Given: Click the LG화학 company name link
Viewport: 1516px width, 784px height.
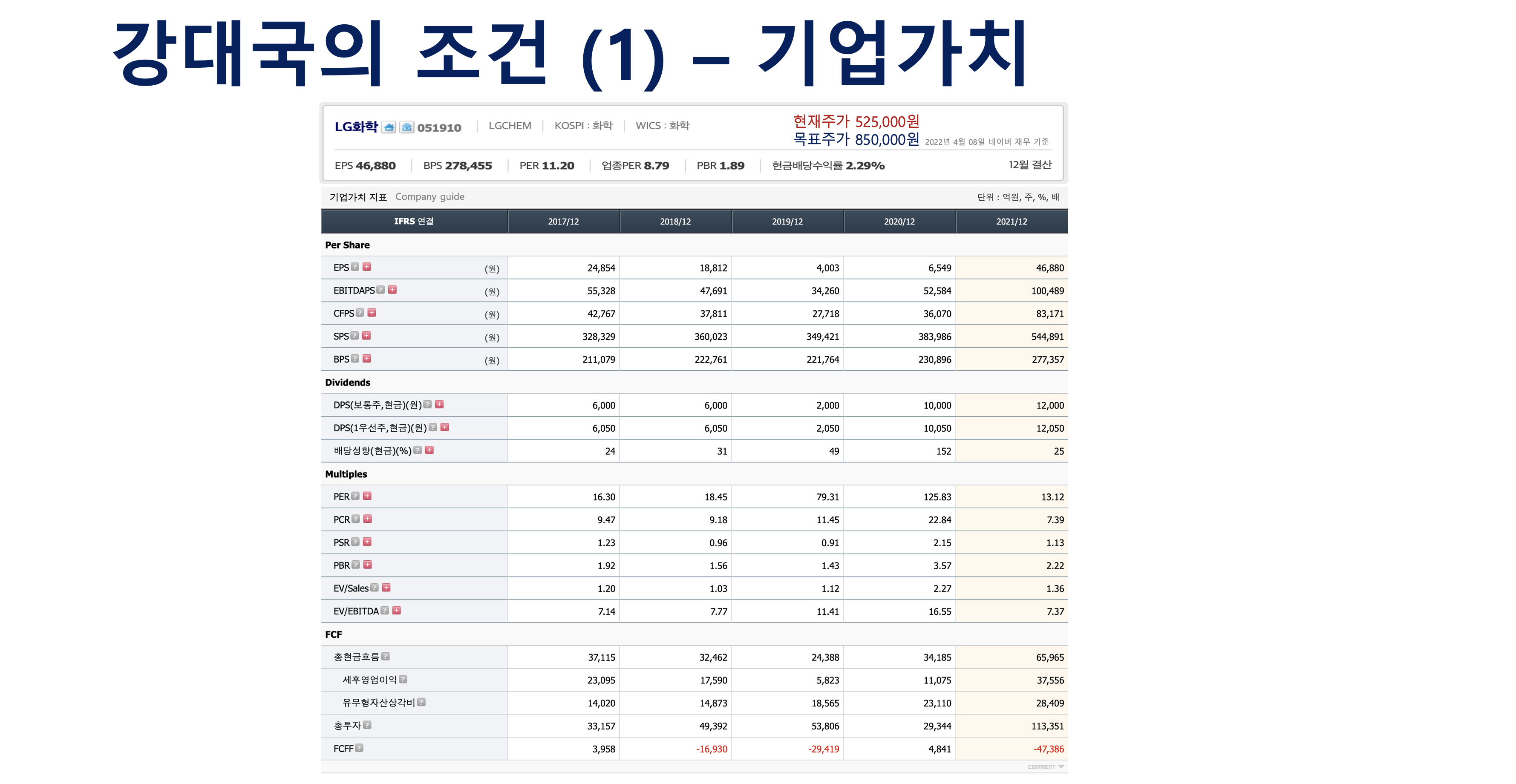Looking at the screenshot, I should click(x=356, y=127).
